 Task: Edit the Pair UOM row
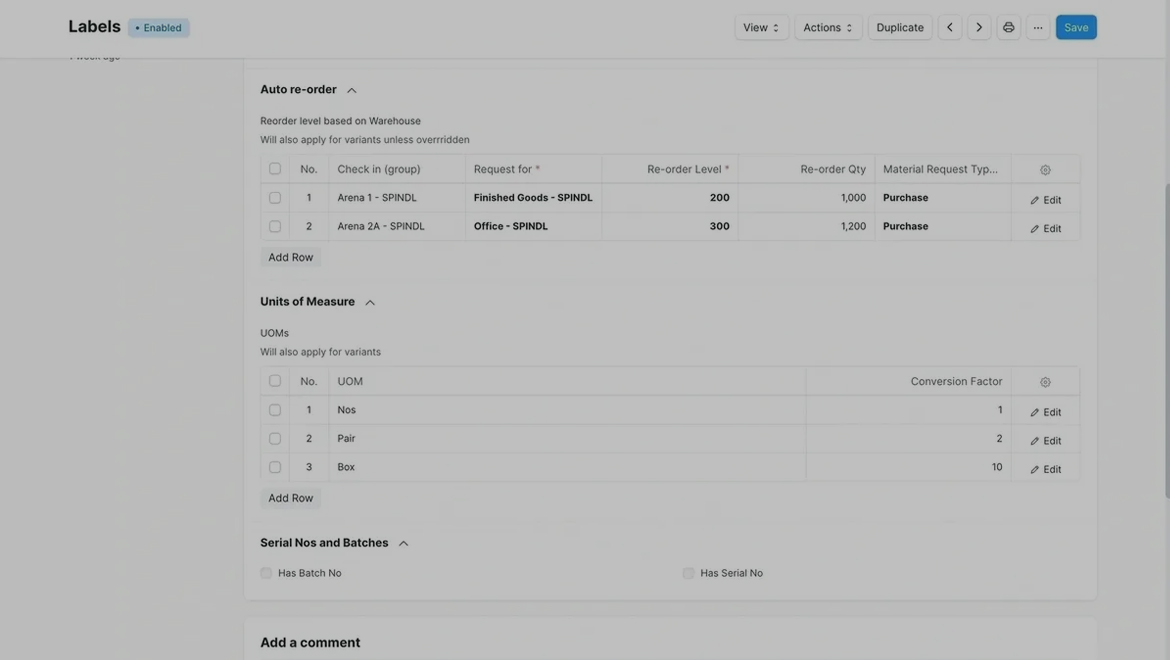click(1045, 441)
